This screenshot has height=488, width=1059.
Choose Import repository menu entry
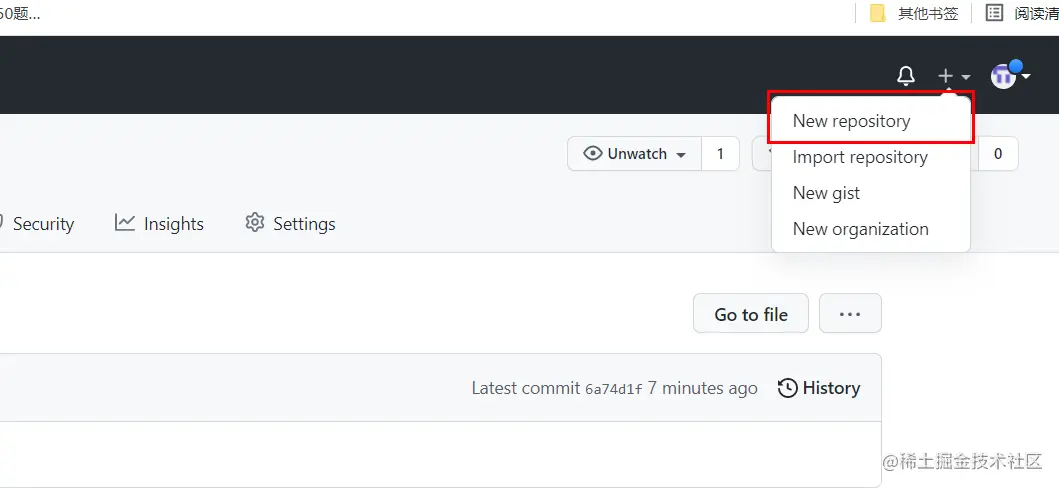pos(859,157)
